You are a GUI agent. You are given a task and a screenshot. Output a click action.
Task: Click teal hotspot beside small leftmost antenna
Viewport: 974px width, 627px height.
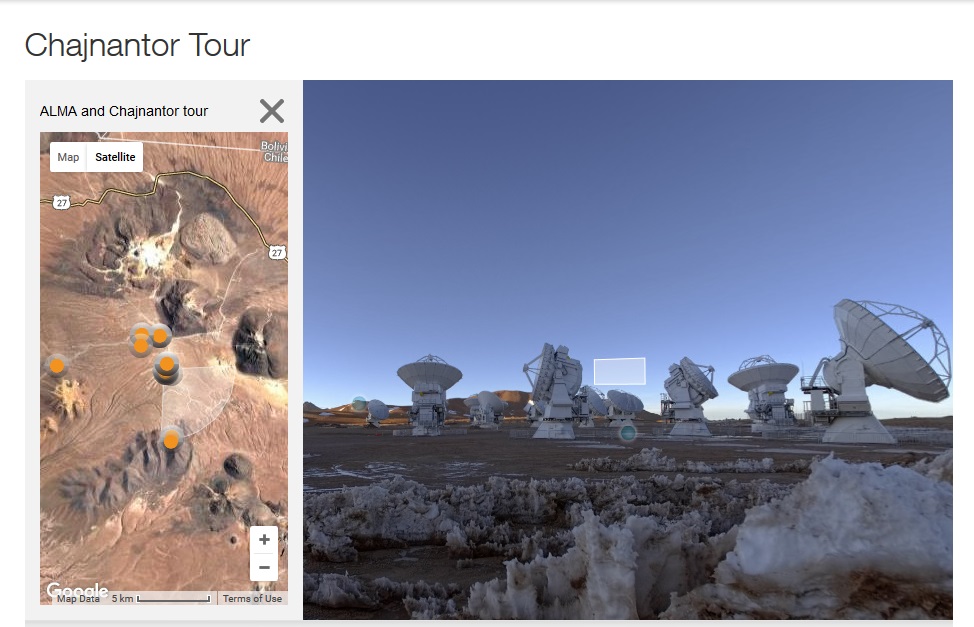click(x=359, y=404)
